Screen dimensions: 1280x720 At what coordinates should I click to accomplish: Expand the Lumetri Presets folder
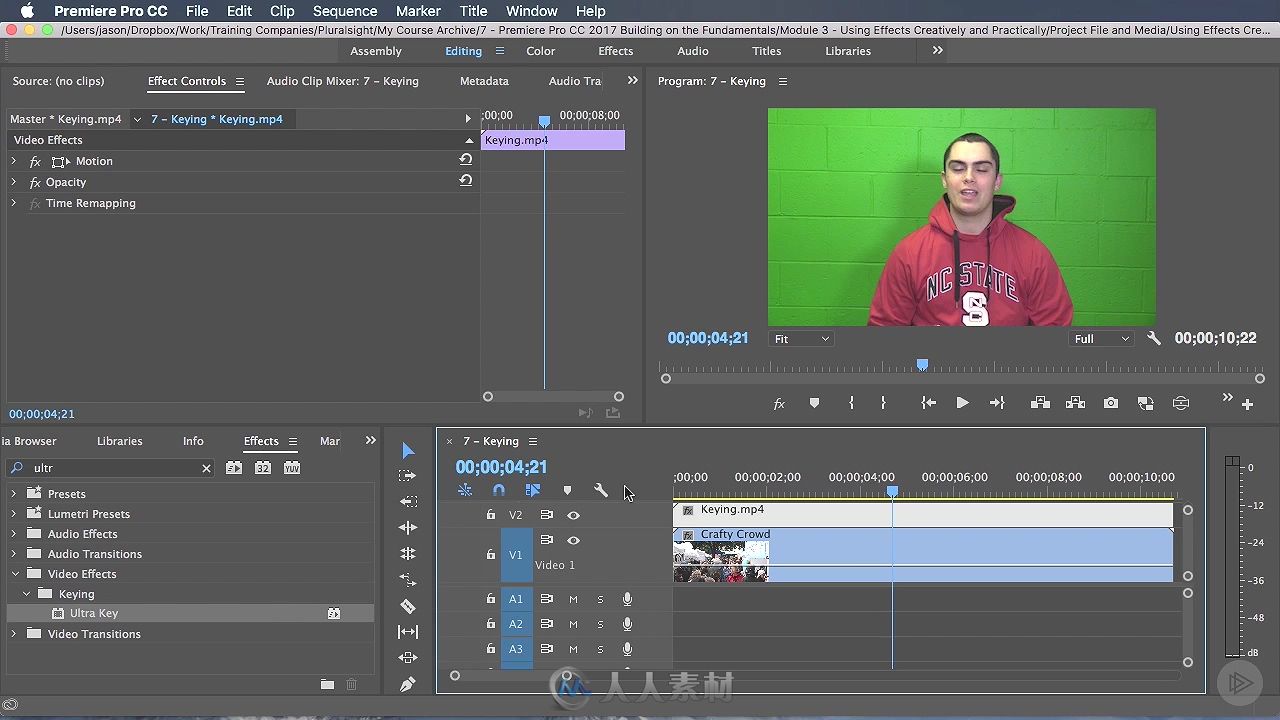(x=14, y=513)
